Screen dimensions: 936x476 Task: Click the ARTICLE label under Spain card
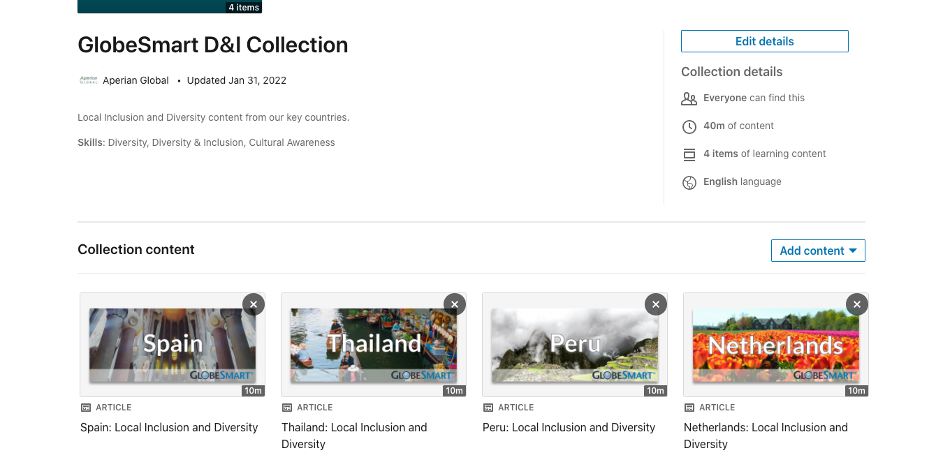coord(113,407)
